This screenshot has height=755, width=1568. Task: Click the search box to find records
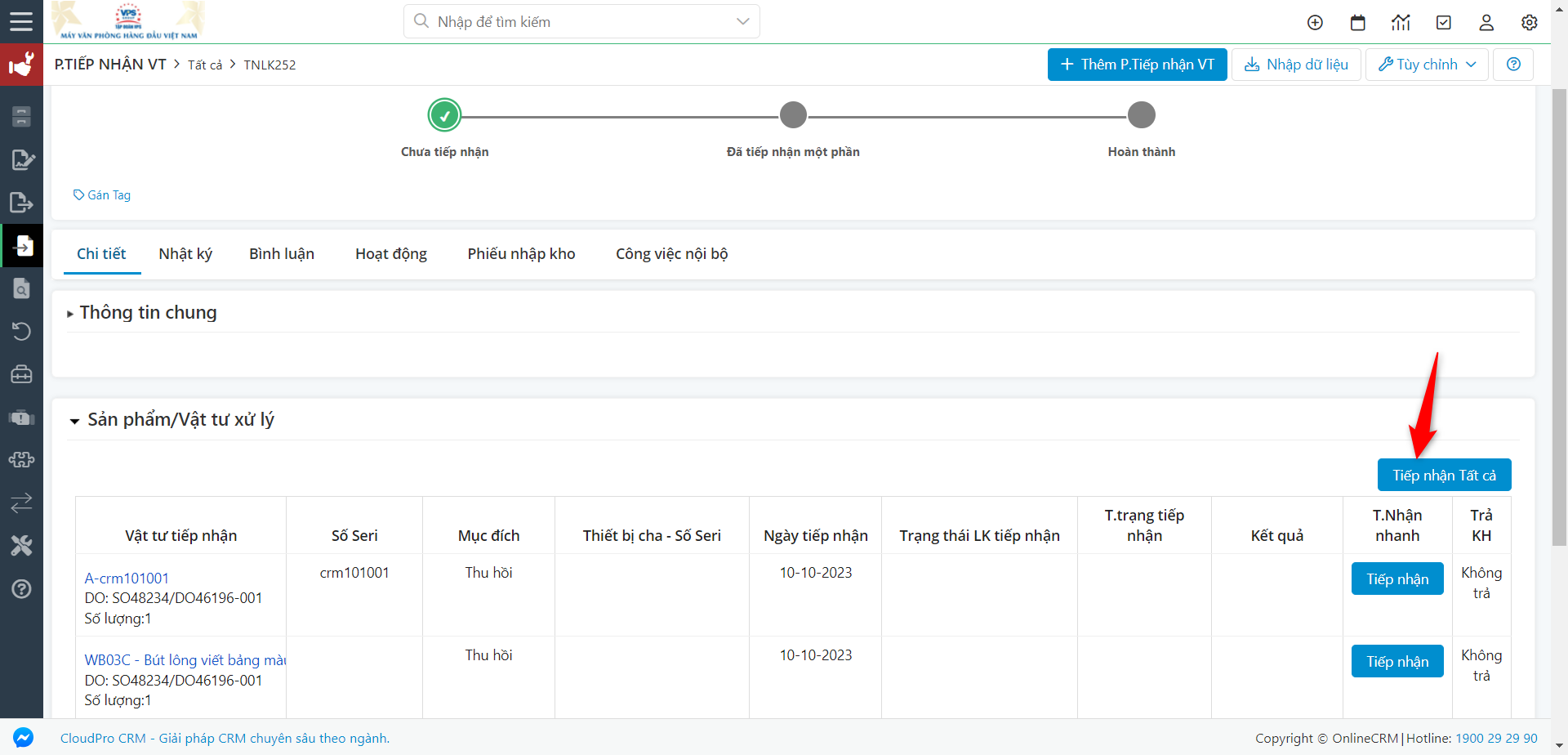tap(581, 21)
